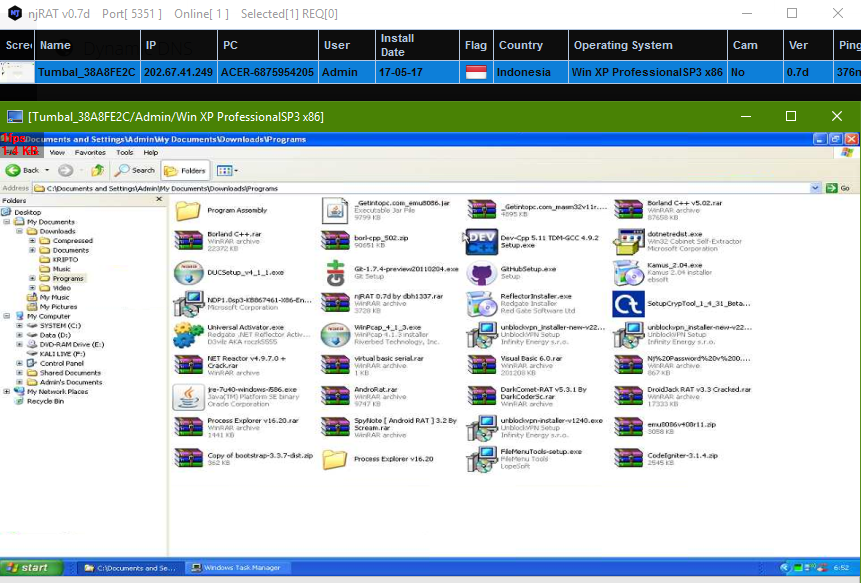Click the IP cell 202.67.41.249

click(178, 72)
